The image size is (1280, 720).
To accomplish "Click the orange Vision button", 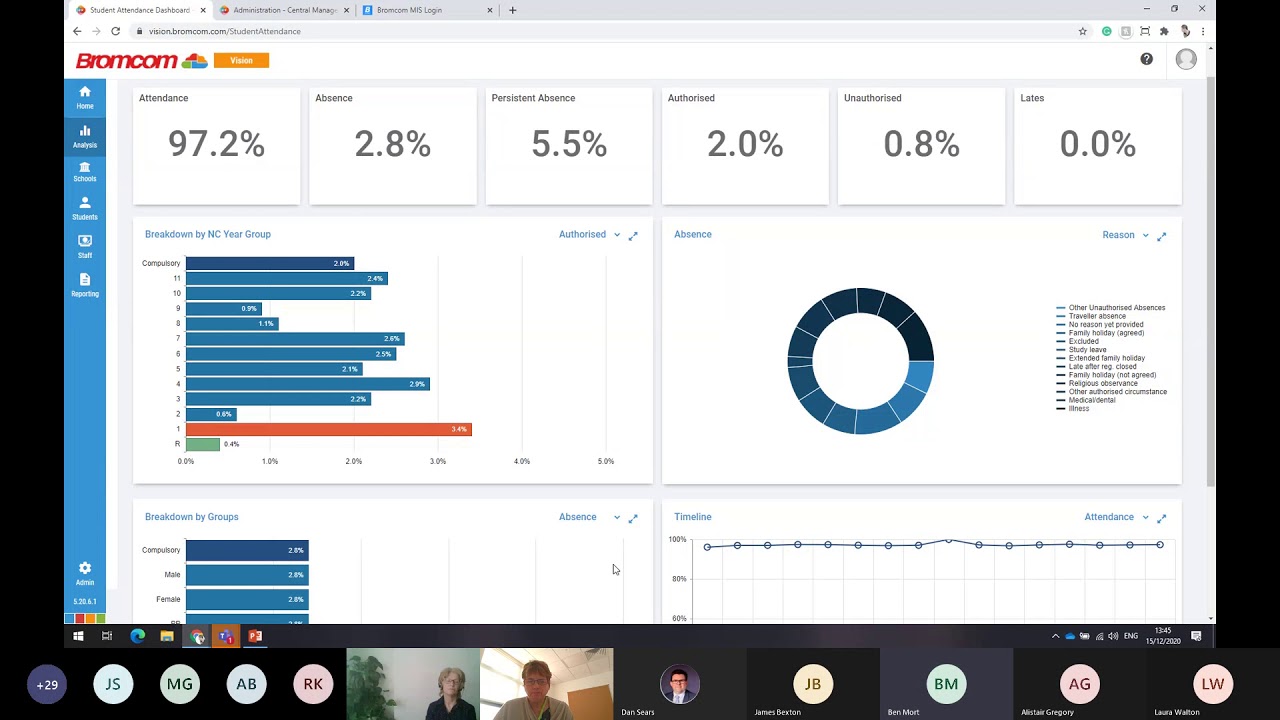I will tap(241, 60).
